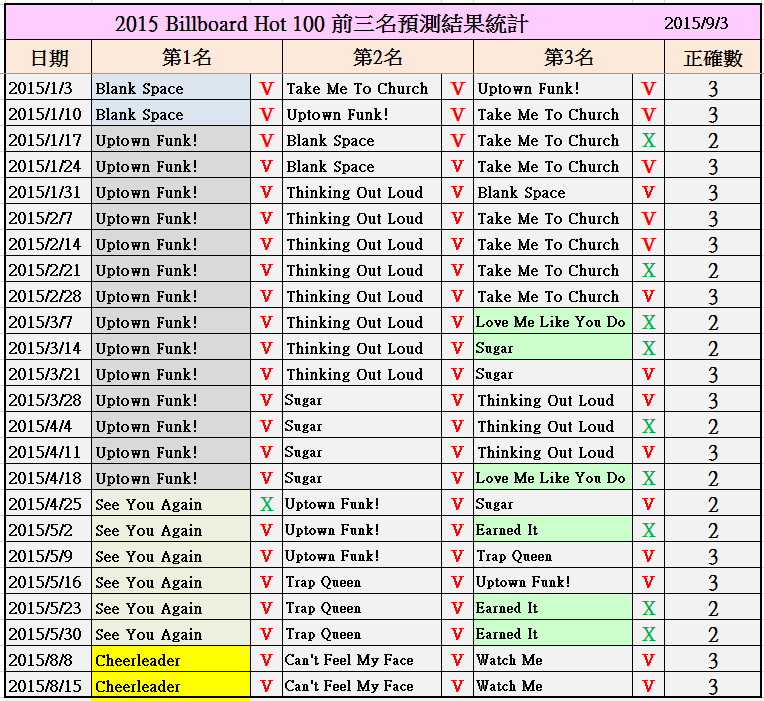Screen dimensions: 764x701
Task: Click the green X in the 2015/5/23 row
Action: pos(649,608)
